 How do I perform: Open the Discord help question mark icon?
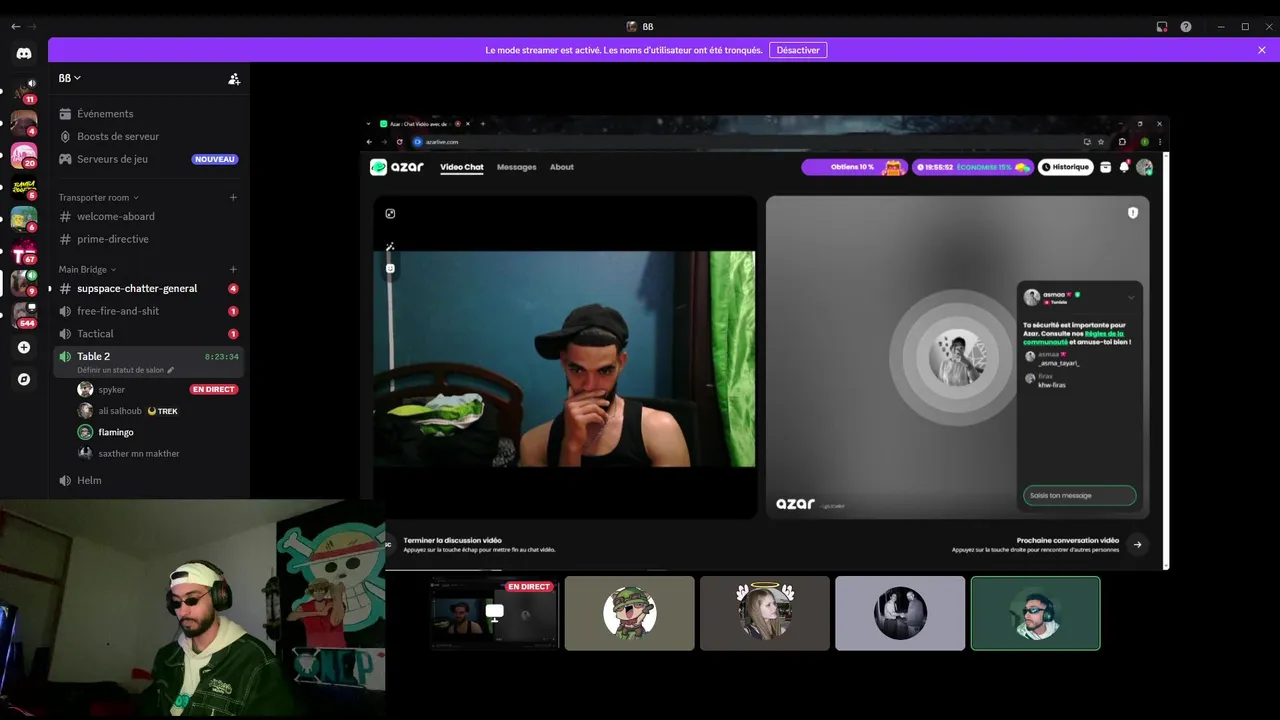(1186, 27)
